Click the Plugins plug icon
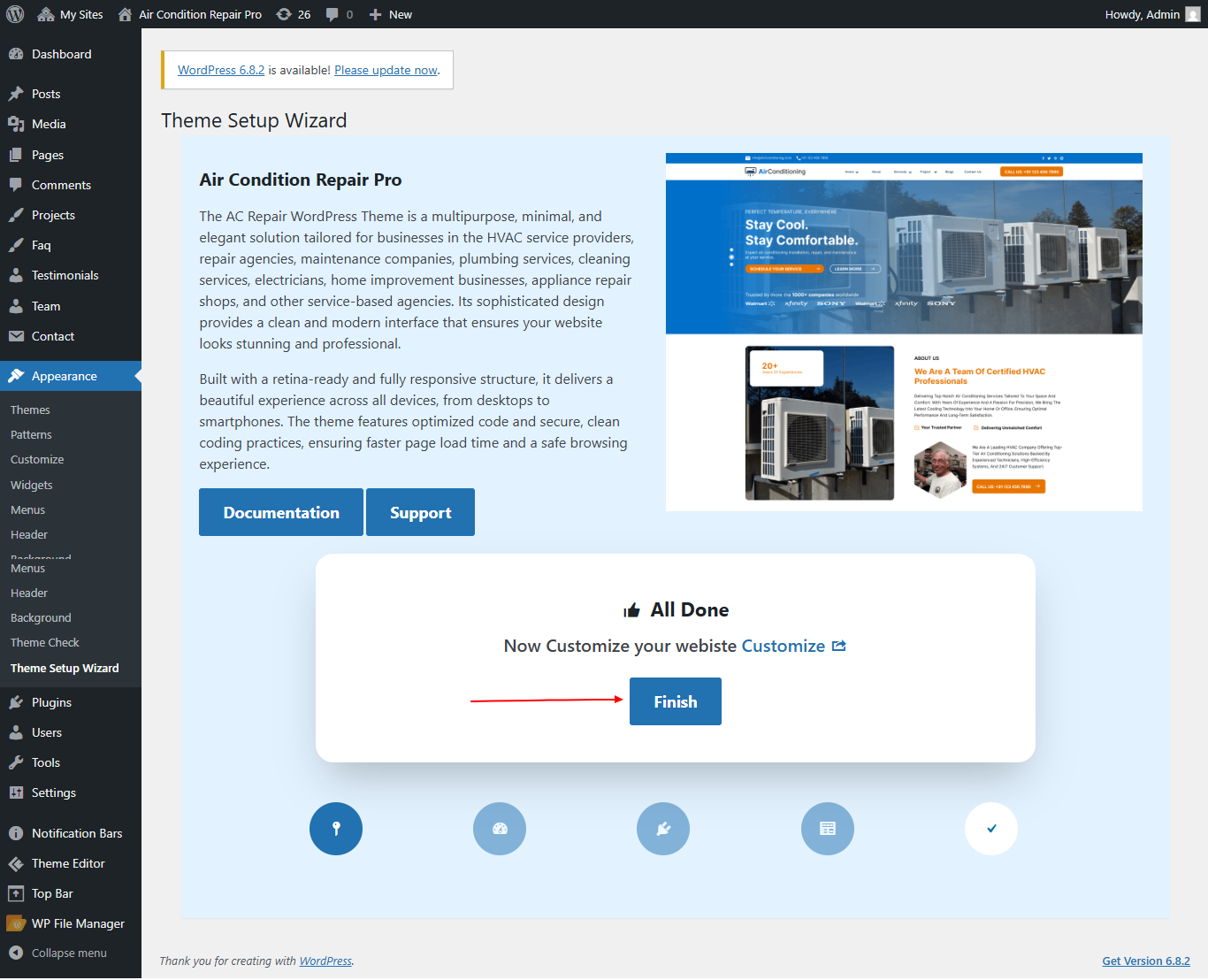The width and height of the screenshot is (1208, 980). point(16,702)
